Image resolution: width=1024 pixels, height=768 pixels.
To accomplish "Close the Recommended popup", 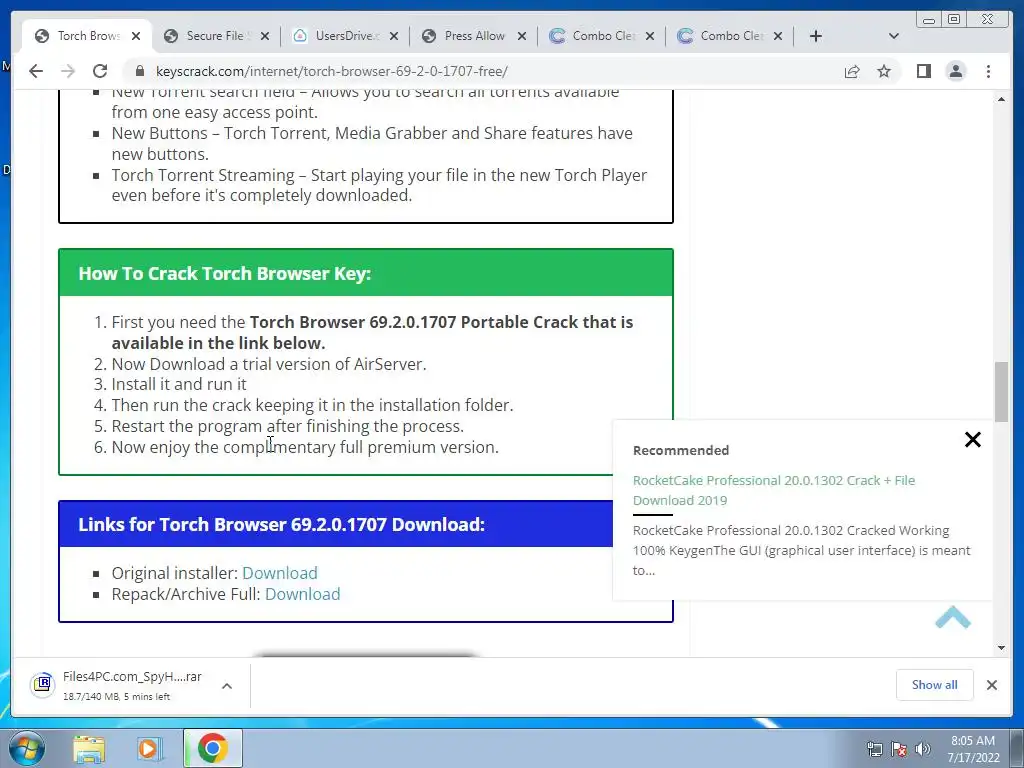I will pos(972,440).
